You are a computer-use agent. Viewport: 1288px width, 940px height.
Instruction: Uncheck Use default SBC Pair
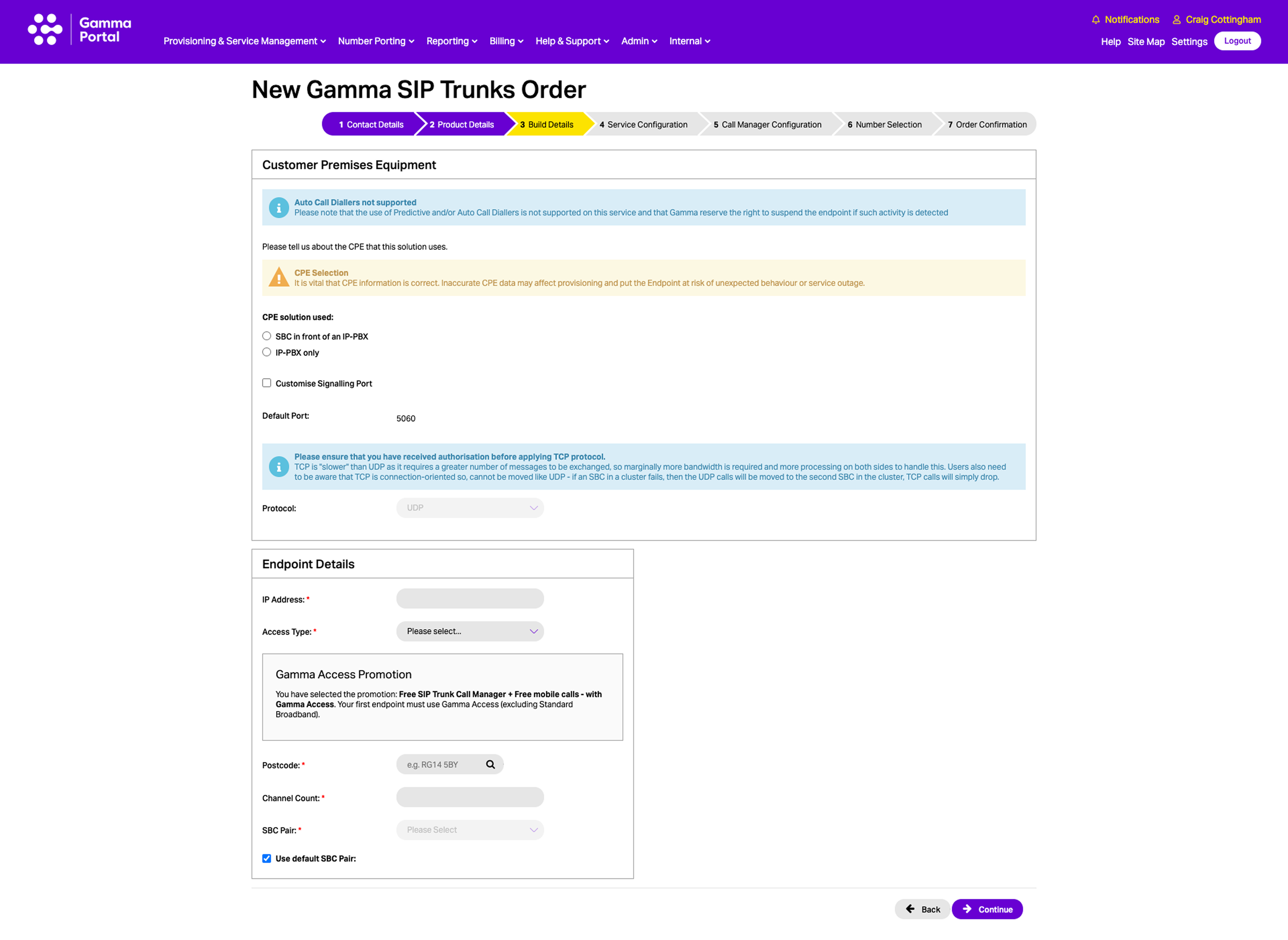click(x=267, y=858)
